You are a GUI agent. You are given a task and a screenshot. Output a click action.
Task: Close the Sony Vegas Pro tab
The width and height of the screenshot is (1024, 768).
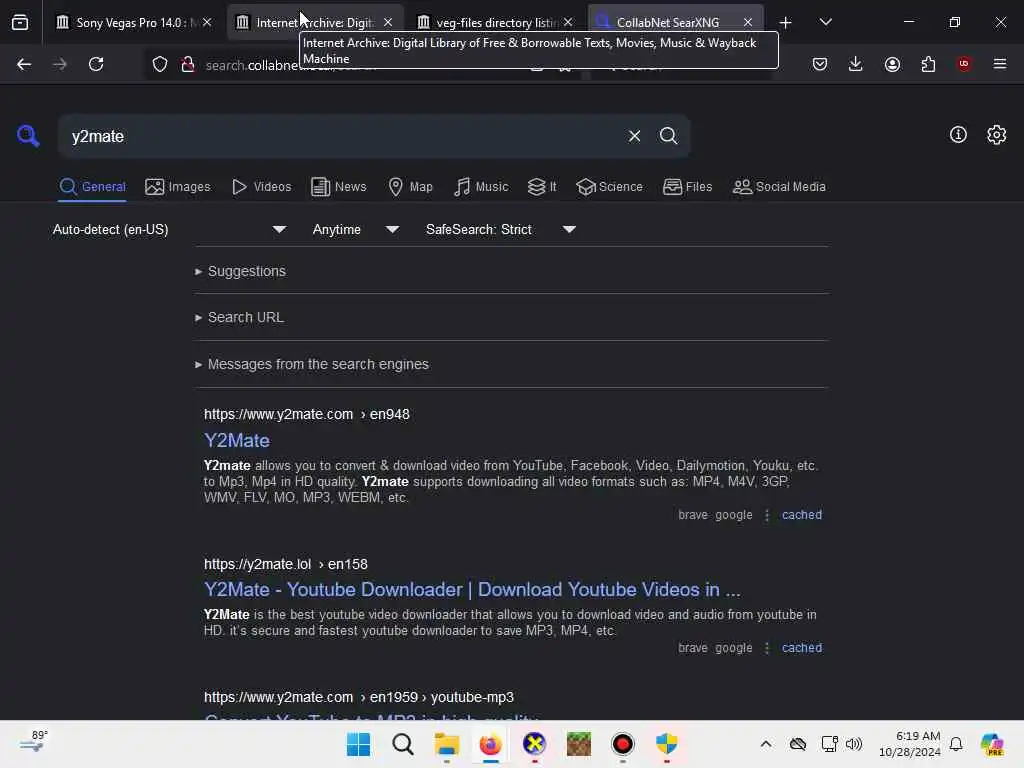(x=207, y=22)
